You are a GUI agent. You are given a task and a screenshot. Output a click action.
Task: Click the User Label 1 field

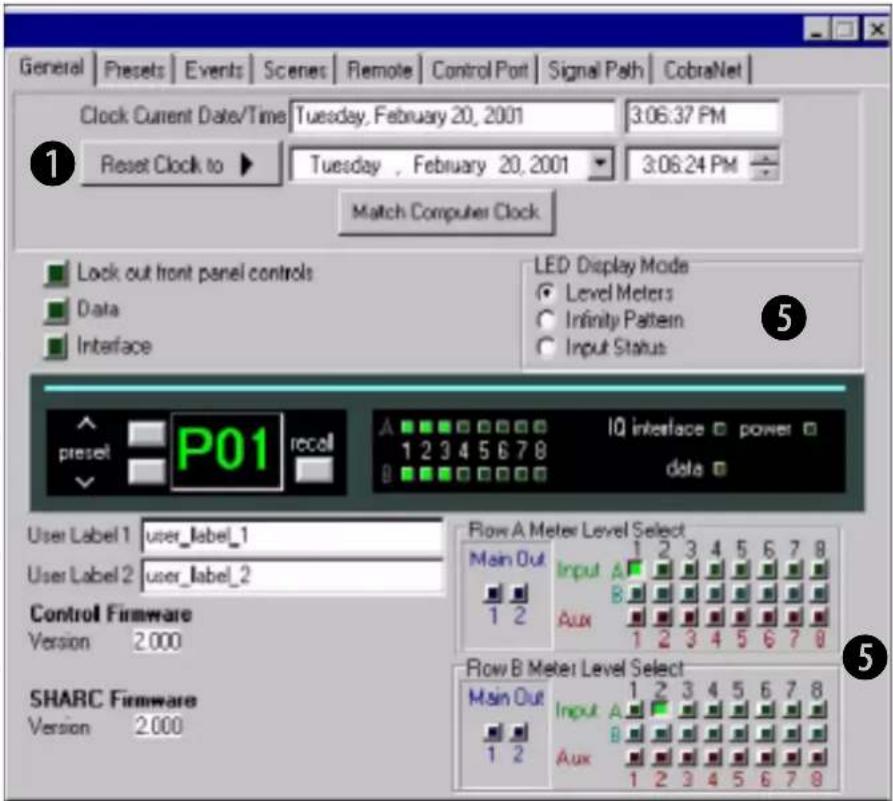tap(292, 536)
